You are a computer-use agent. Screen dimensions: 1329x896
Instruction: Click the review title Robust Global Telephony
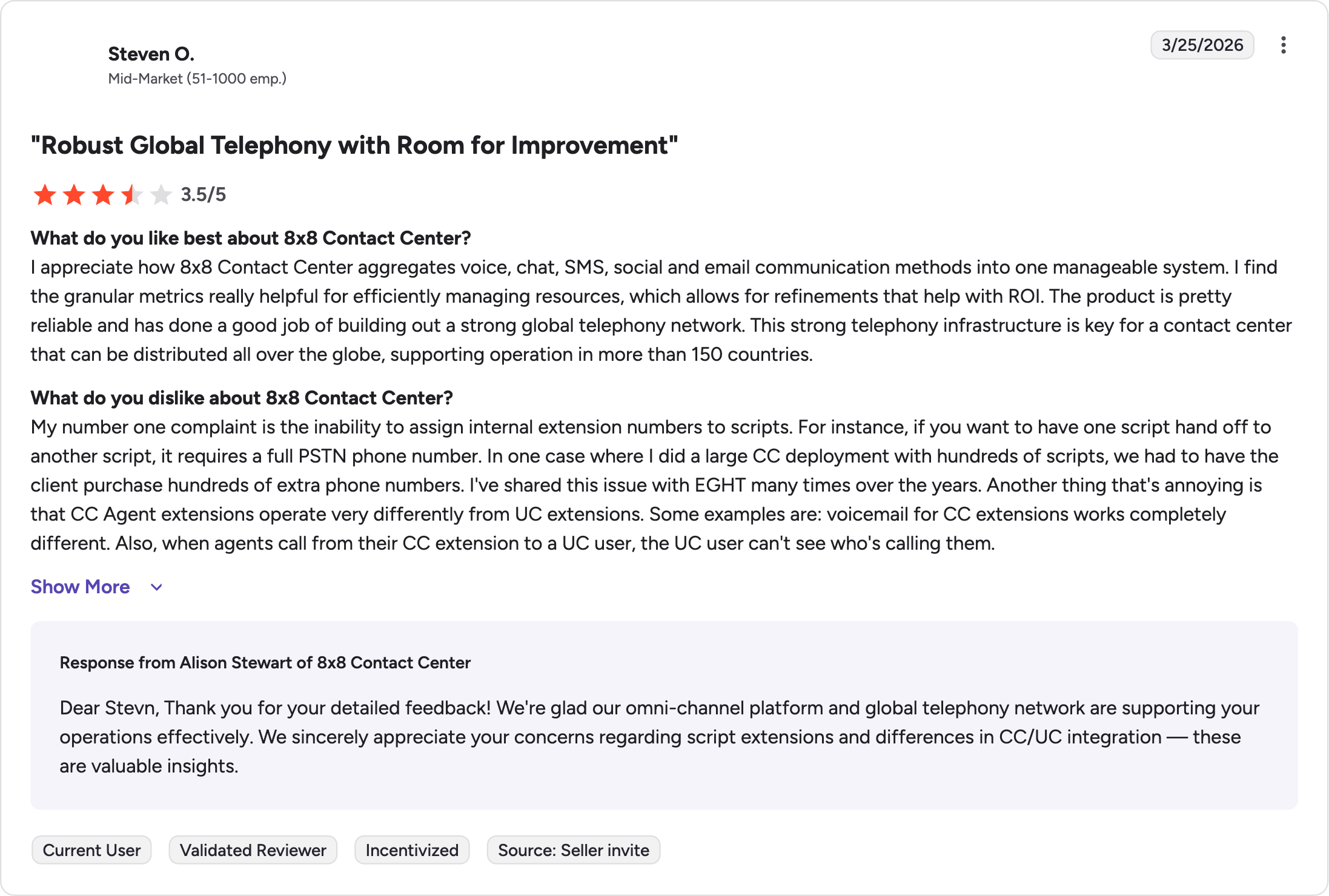354,145
